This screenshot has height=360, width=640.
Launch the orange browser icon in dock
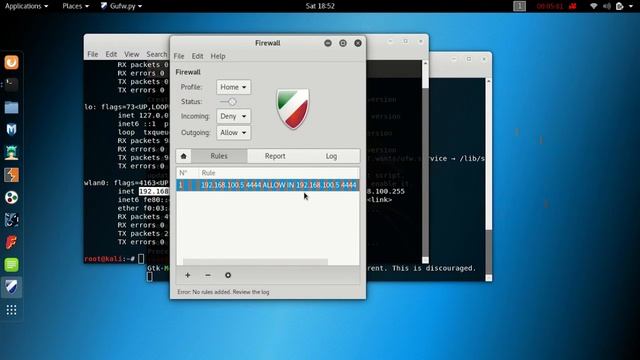[11, 62]
